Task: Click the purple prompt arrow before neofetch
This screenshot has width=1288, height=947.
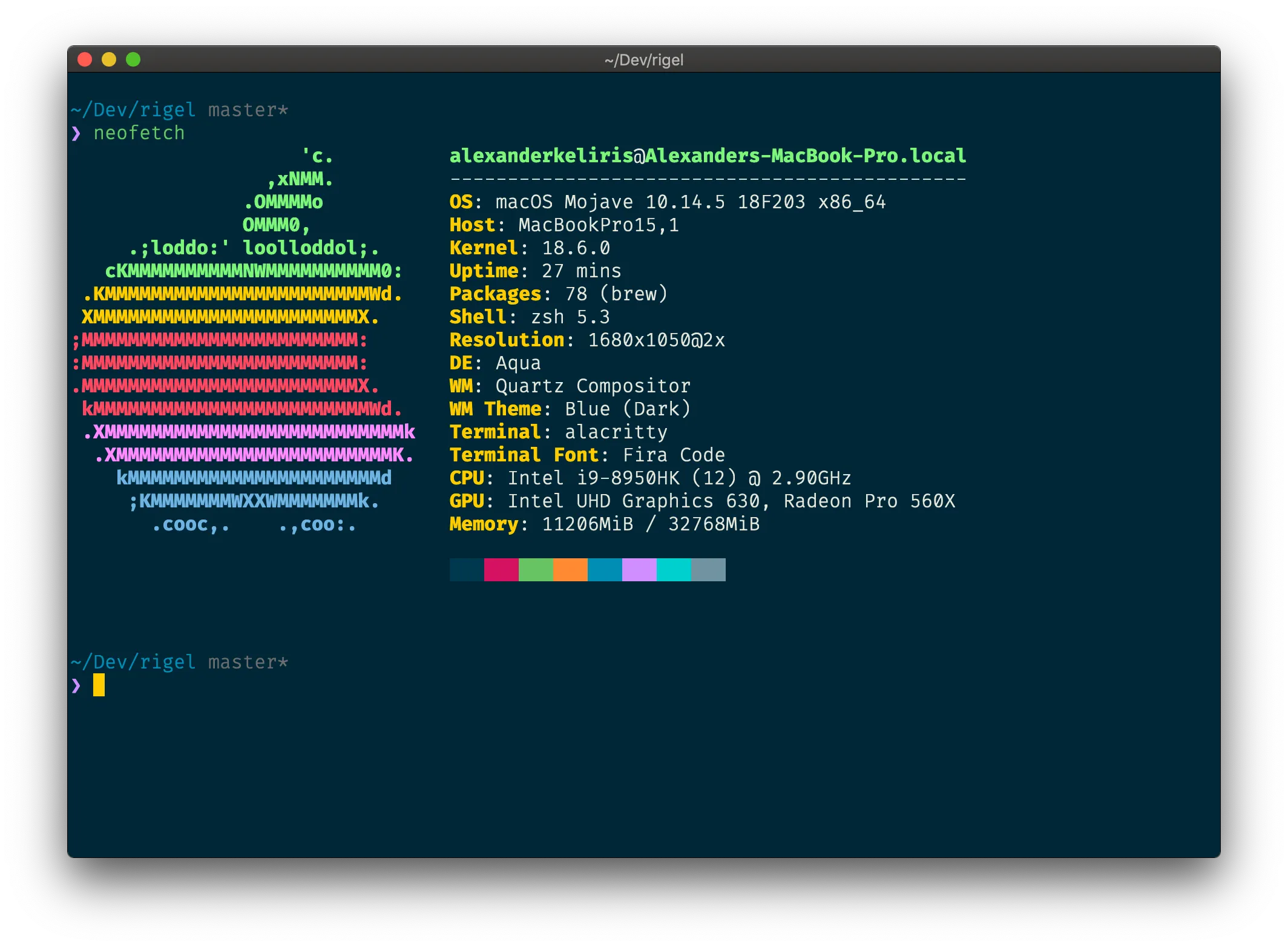Action: point(76,133)
